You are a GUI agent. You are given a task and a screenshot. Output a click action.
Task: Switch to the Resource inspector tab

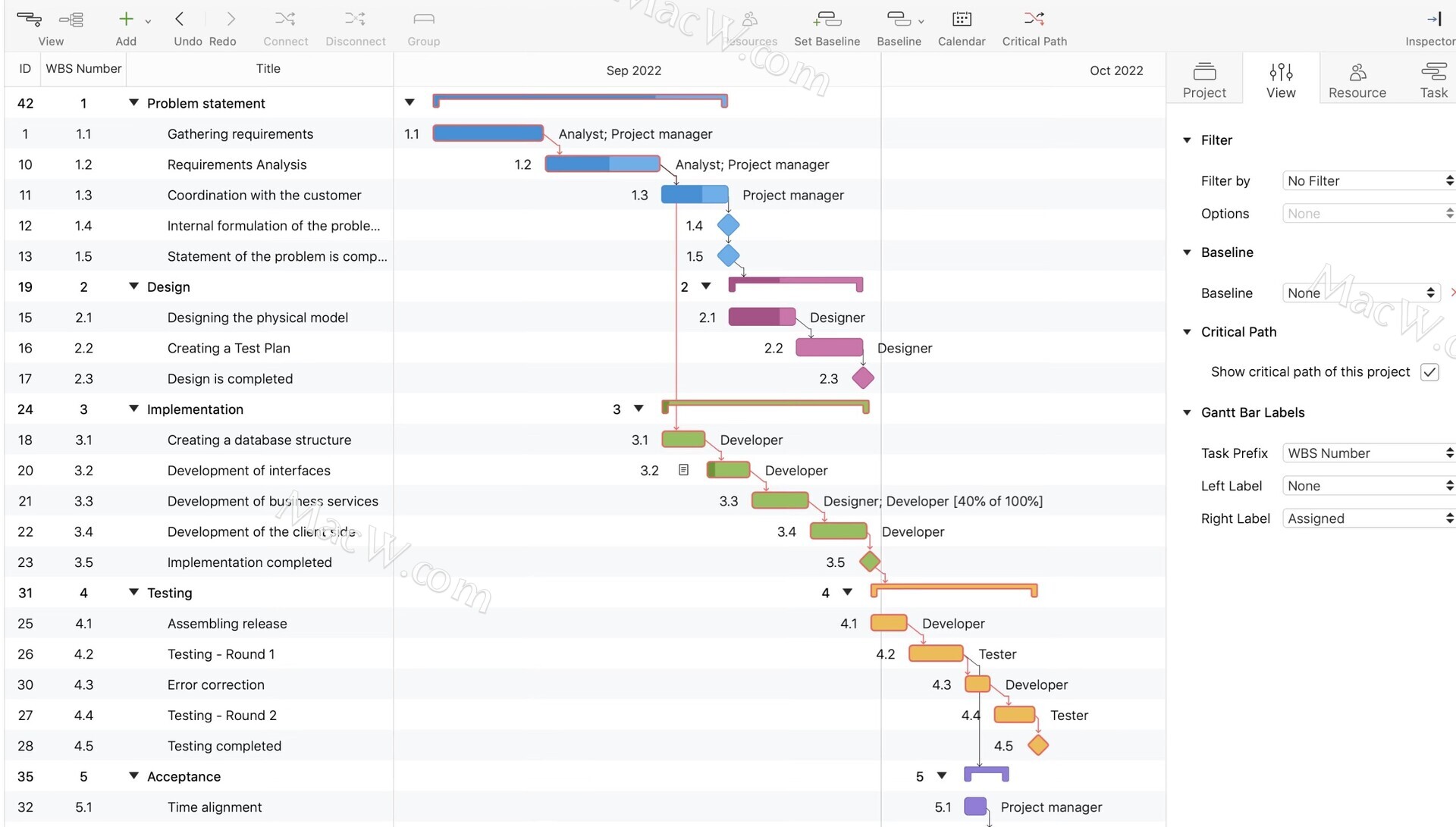pyautogui.click(x=1357, y=80)
